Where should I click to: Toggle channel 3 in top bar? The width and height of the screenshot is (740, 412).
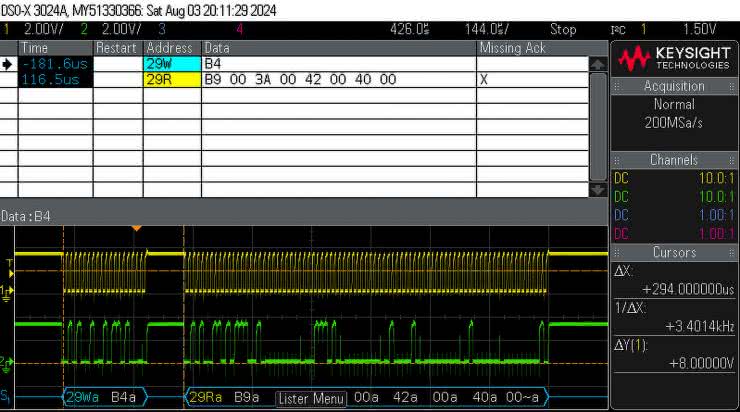(x=161, y=29)
